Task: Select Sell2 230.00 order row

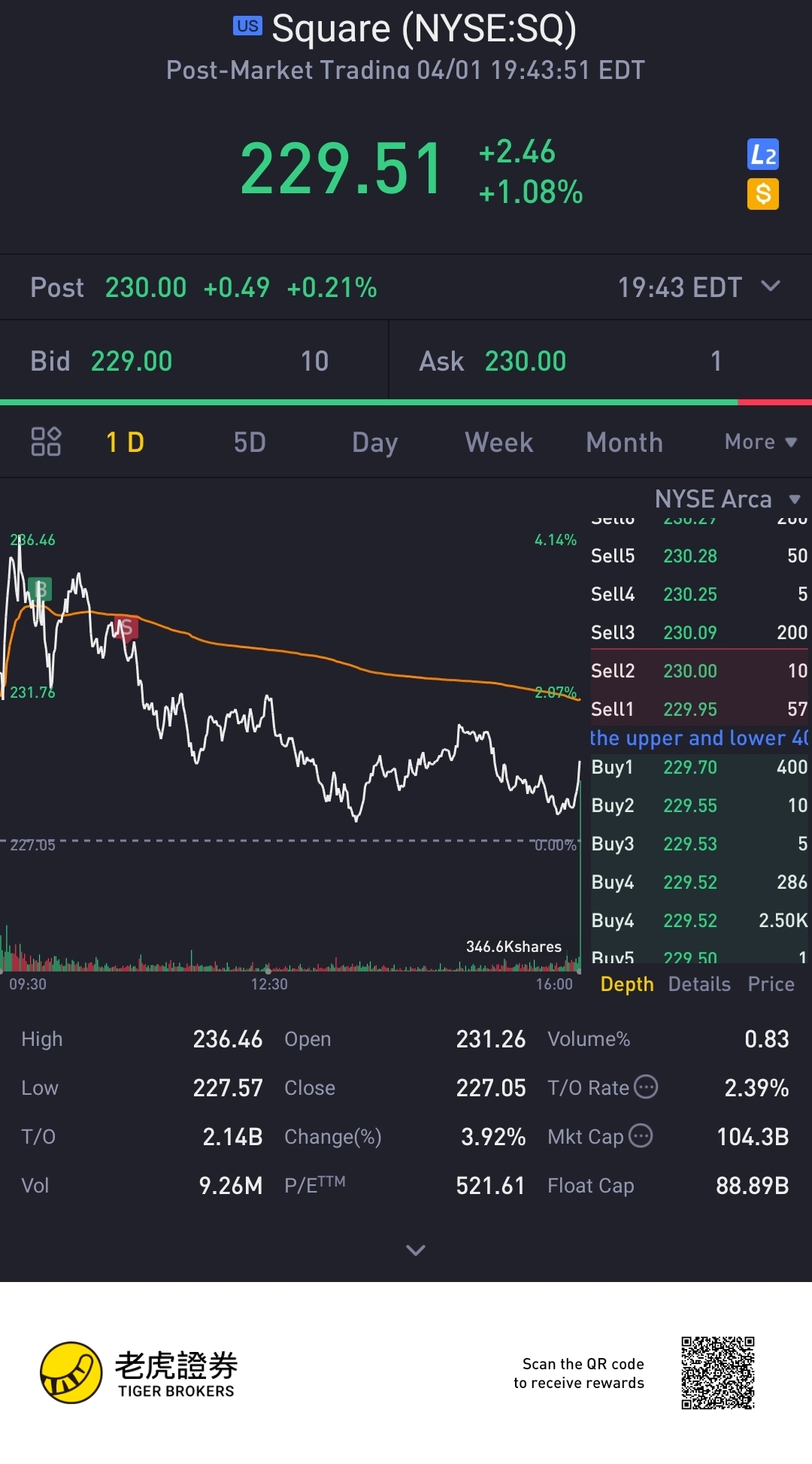Action: tap(699, 671)
